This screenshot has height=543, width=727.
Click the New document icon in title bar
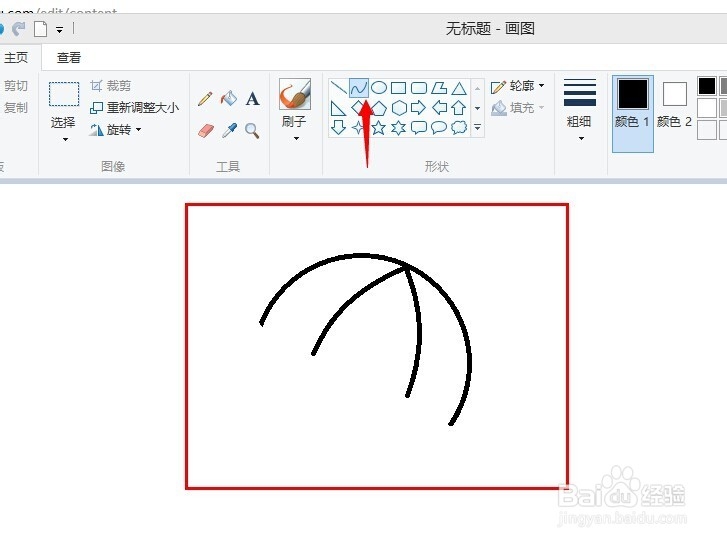(41, 29)
